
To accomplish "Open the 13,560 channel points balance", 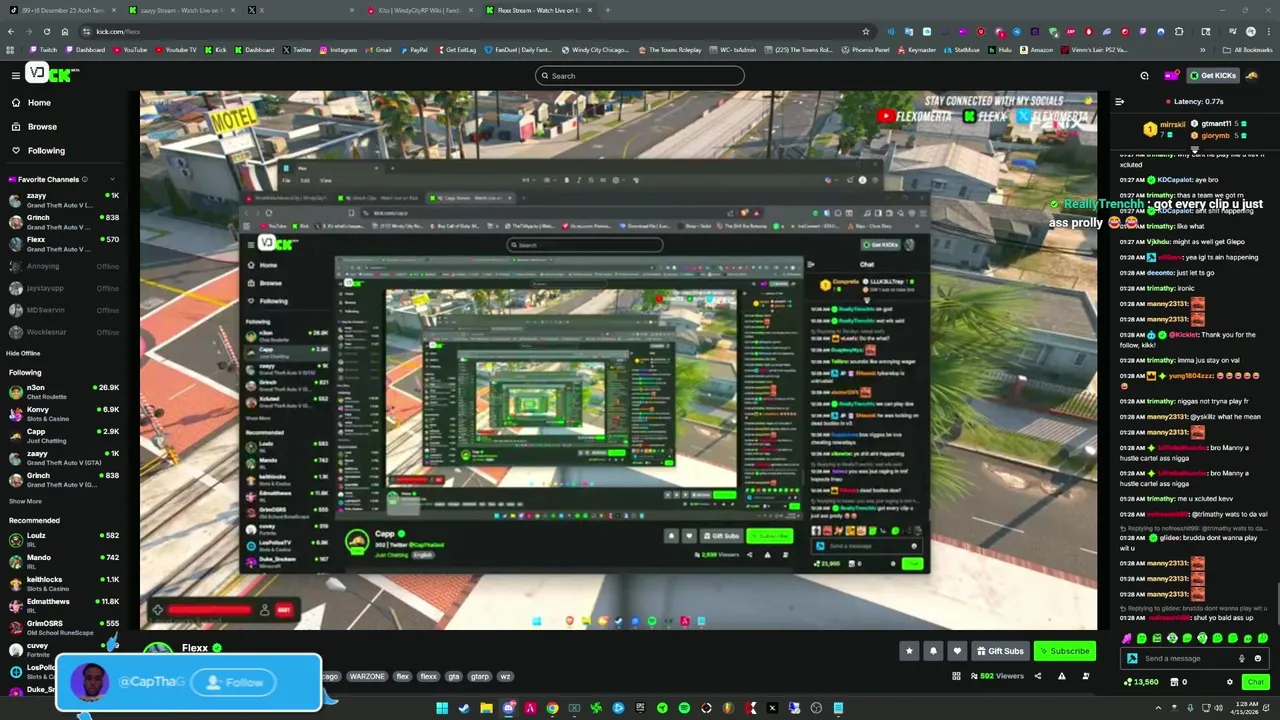I will [1142, 682].
